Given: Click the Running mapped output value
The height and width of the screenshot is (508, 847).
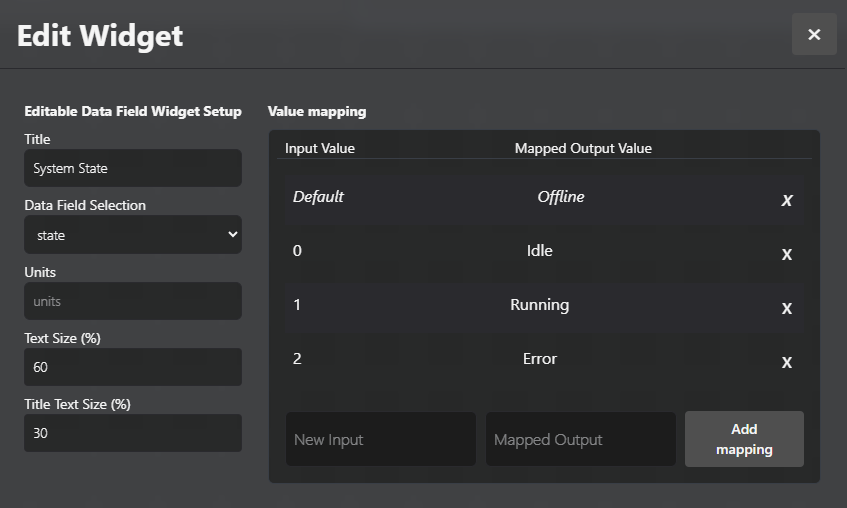Looking at the screenshot, I should tap(540, 305).
